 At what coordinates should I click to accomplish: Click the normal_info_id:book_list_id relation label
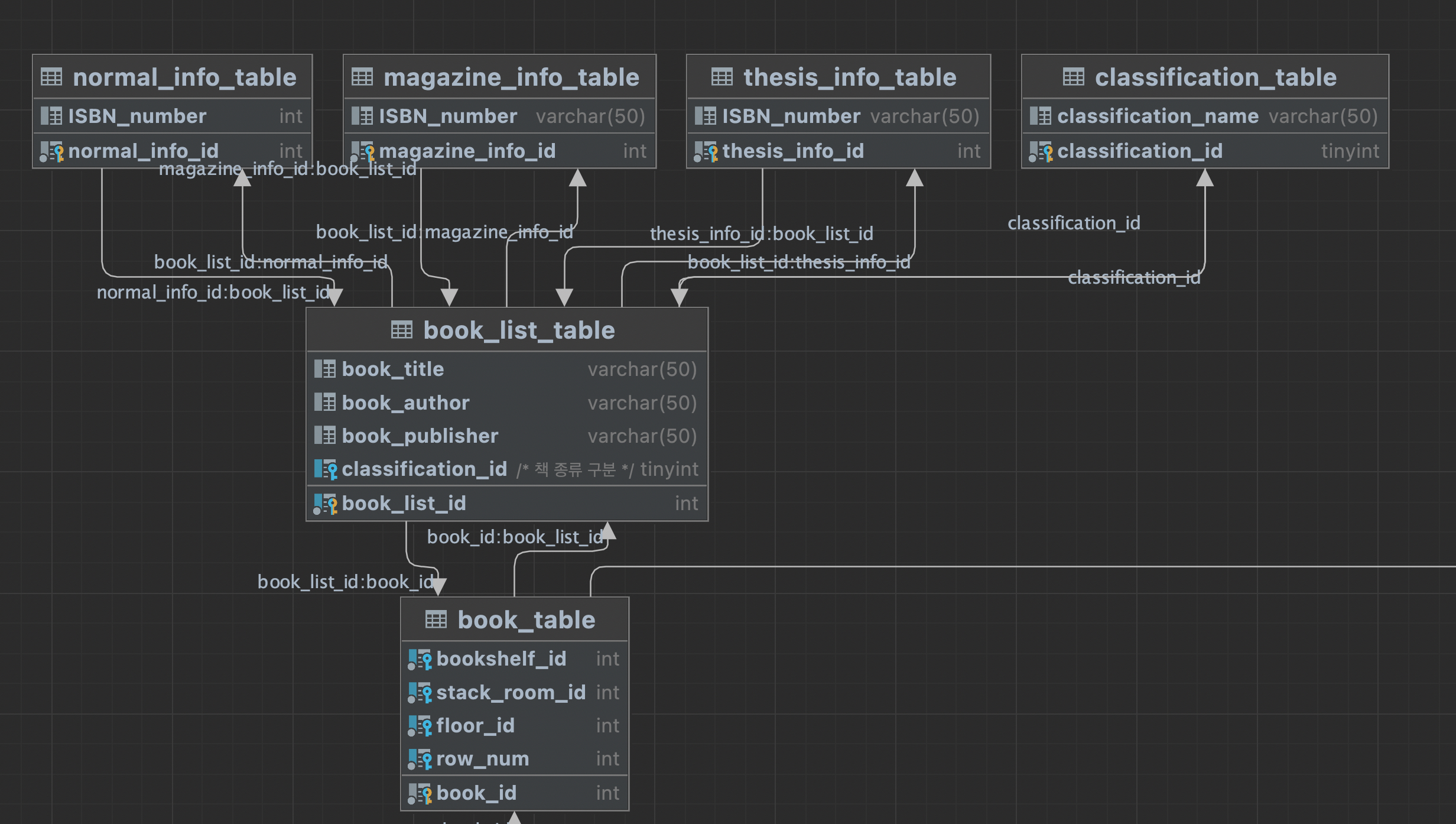coord(213,293)
